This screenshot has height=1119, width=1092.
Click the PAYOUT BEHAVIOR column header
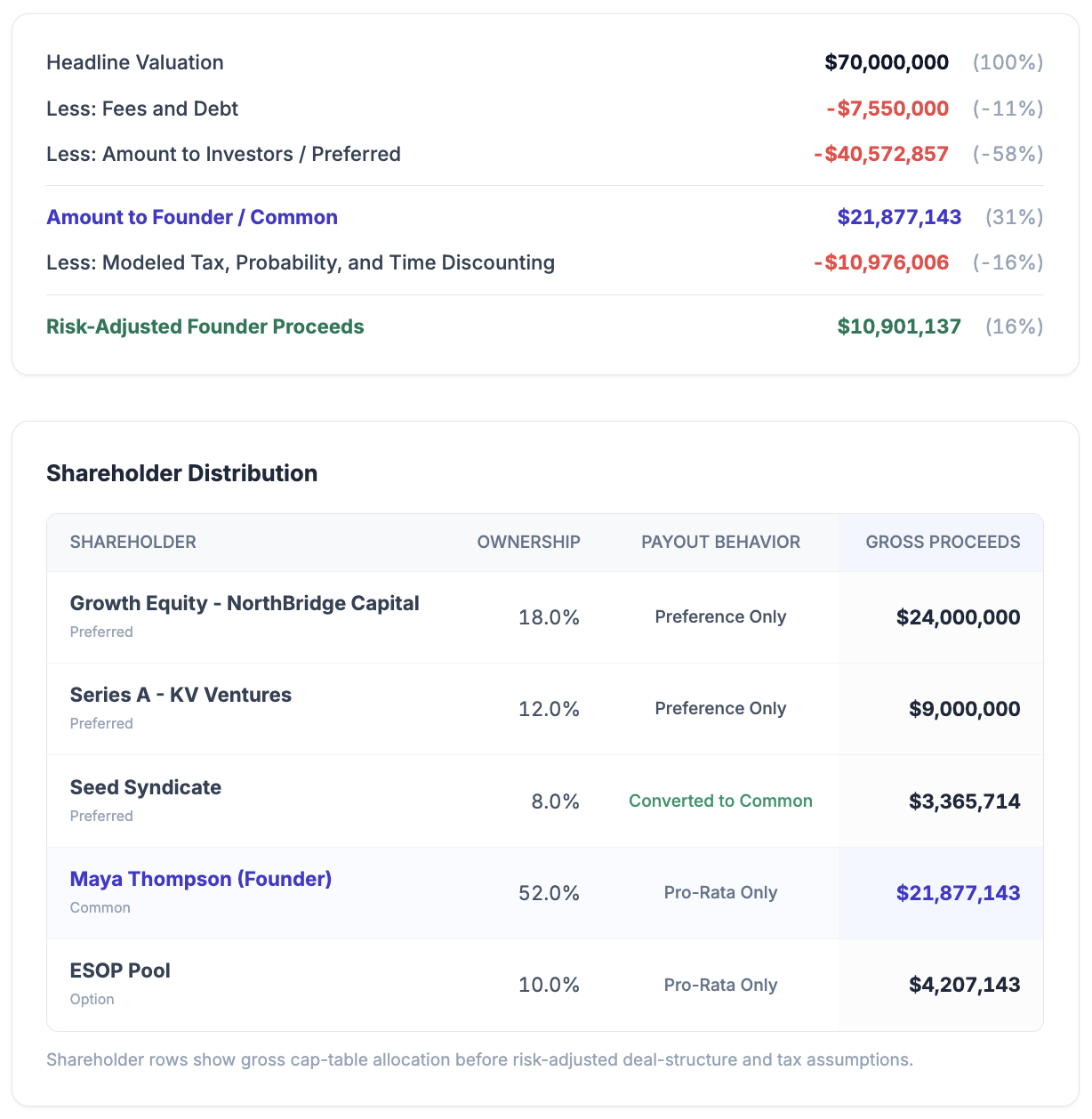pyautogui.click(x=720, y=543)
